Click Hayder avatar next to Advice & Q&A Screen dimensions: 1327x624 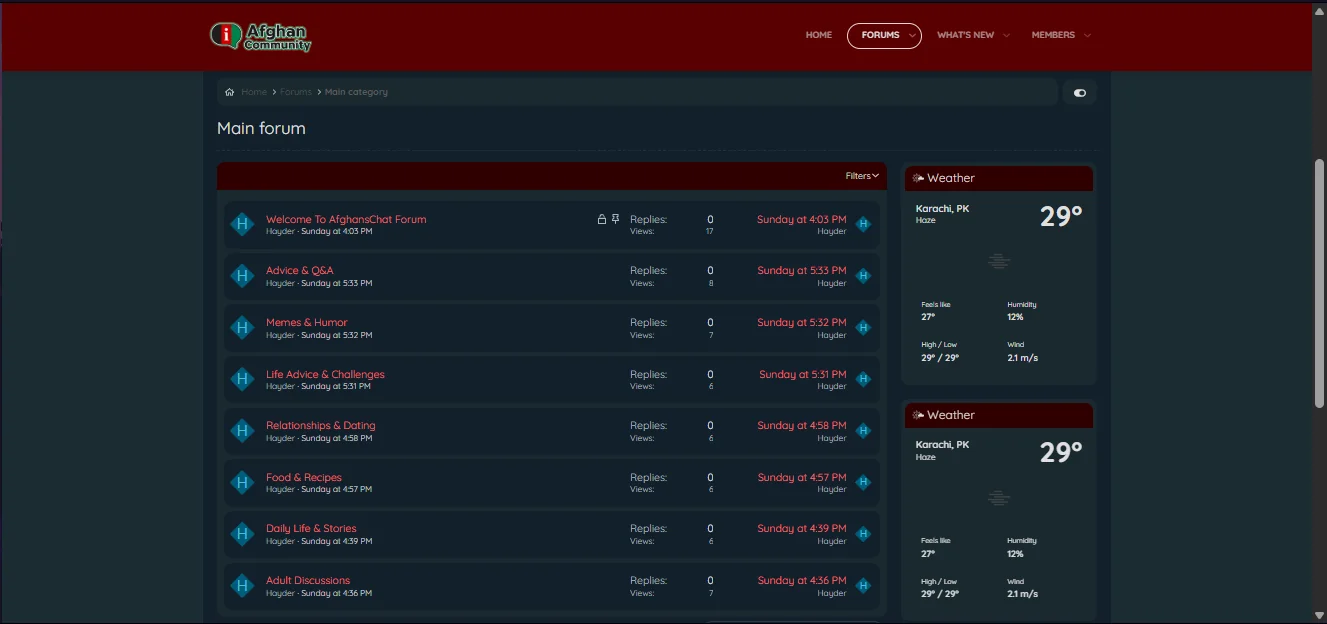[x=242, y=276]
